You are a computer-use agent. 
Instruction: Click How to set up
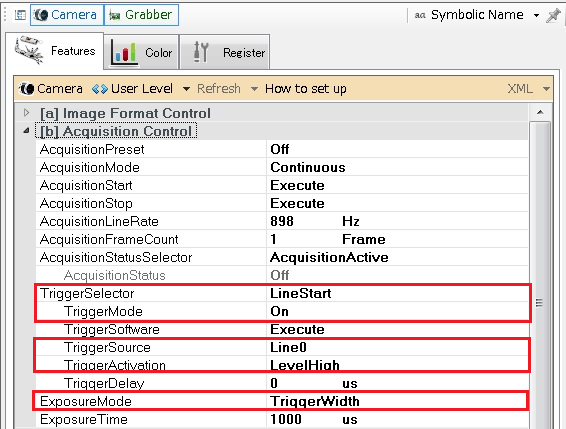point(306,88)
